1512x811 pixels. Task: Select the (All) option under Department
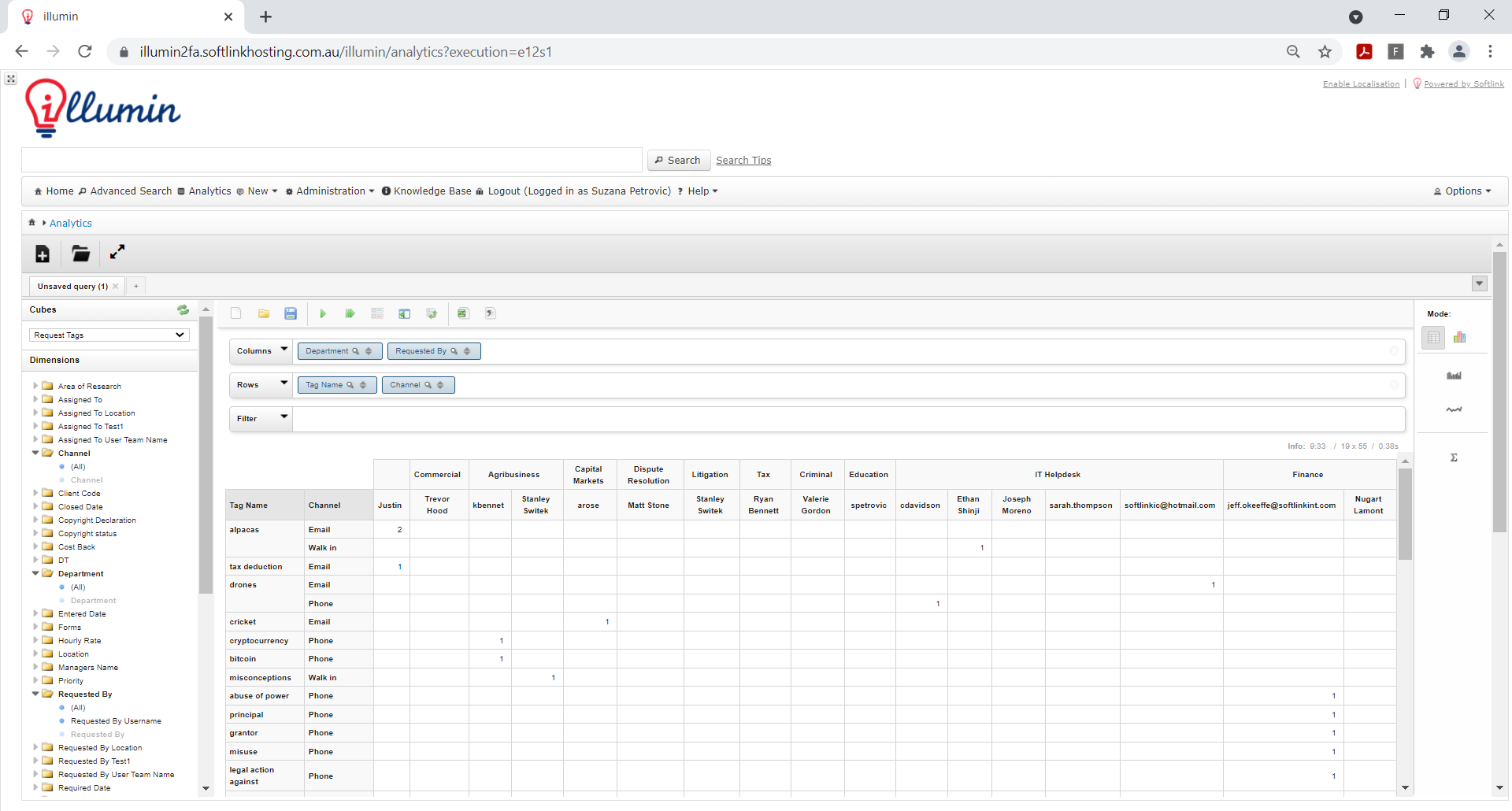(x=77, y=587)
